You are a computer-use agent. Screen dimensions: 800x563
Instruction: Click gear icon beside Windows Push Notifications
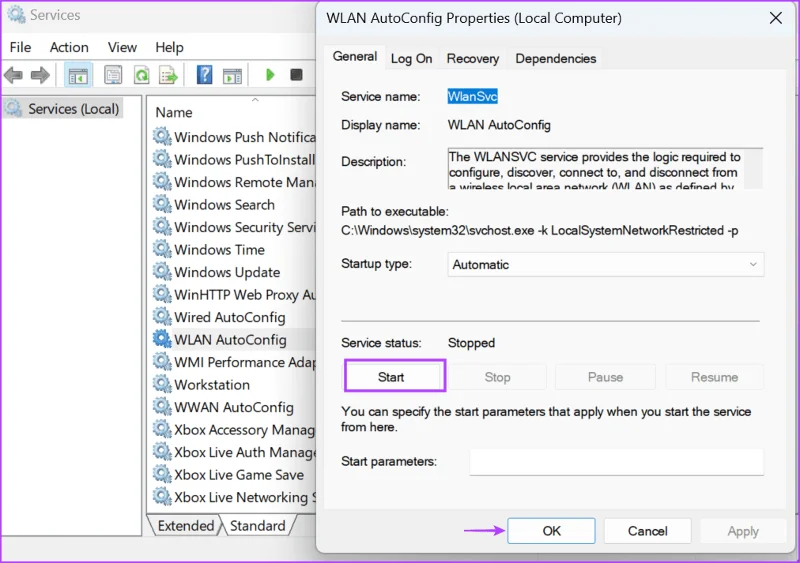click(x=162, y=137)
